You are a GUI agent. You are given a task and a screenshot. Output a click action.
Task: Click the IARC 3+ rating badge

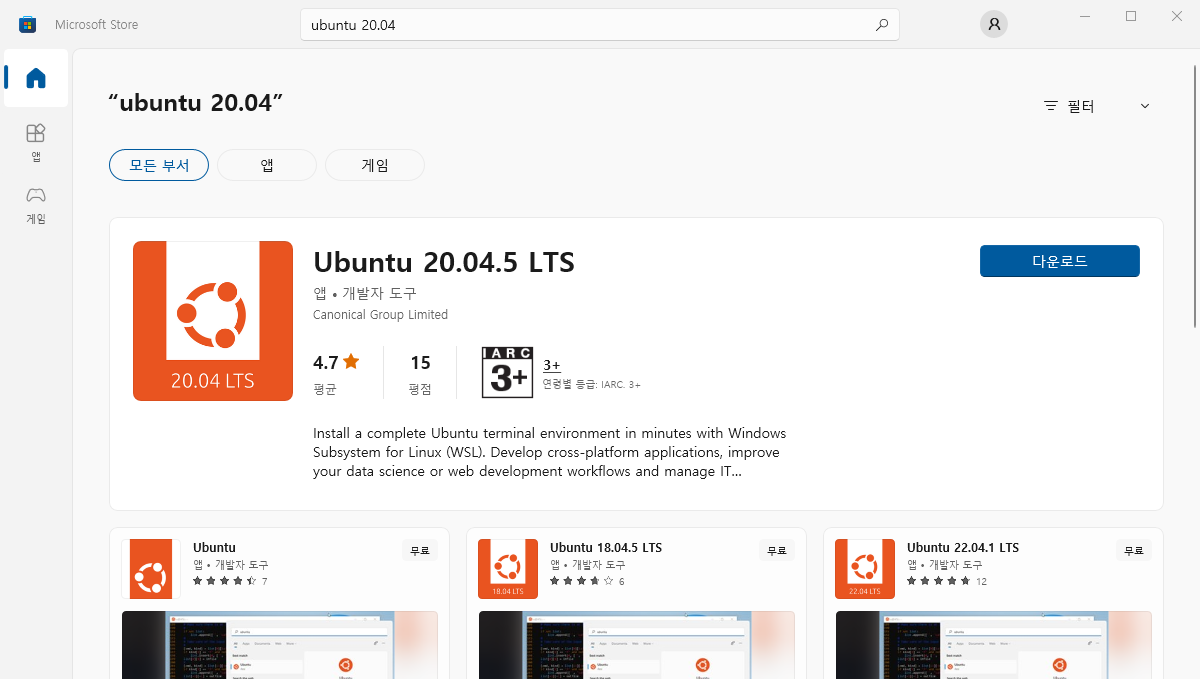click(507, 372)
